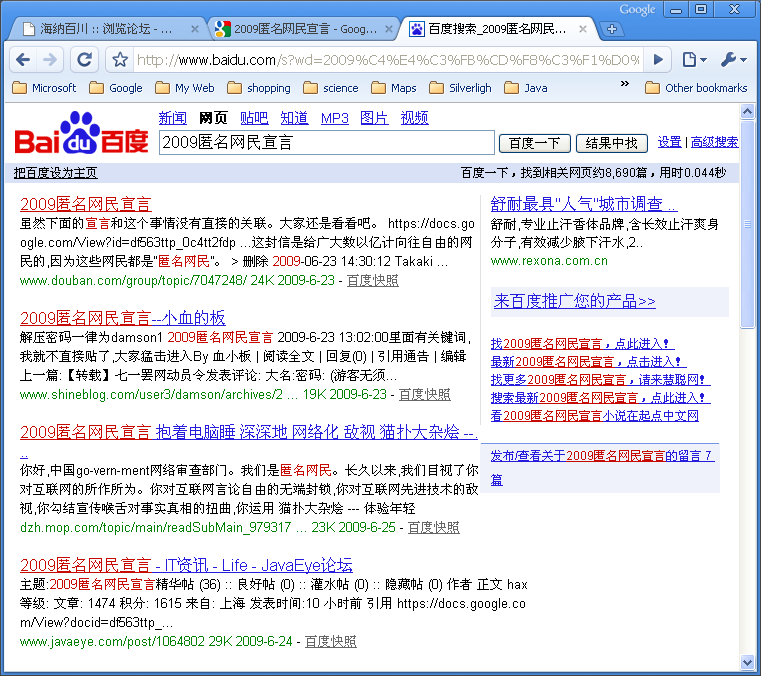Open Other bookmarks folder
This screenshot has width=761, height=676.
click(696, 88)
